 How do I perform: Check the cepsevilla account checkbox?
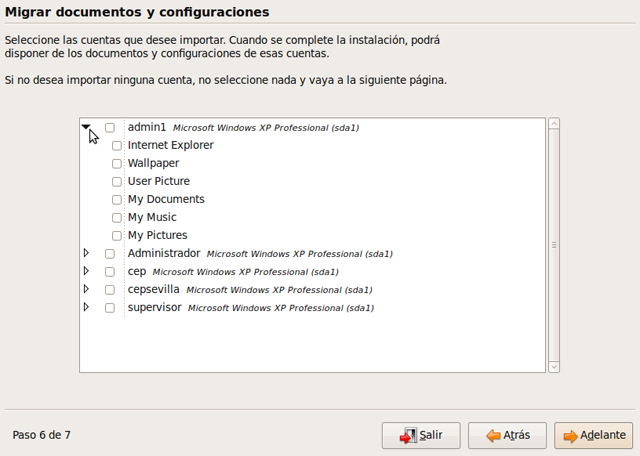[x=110, y=290]
